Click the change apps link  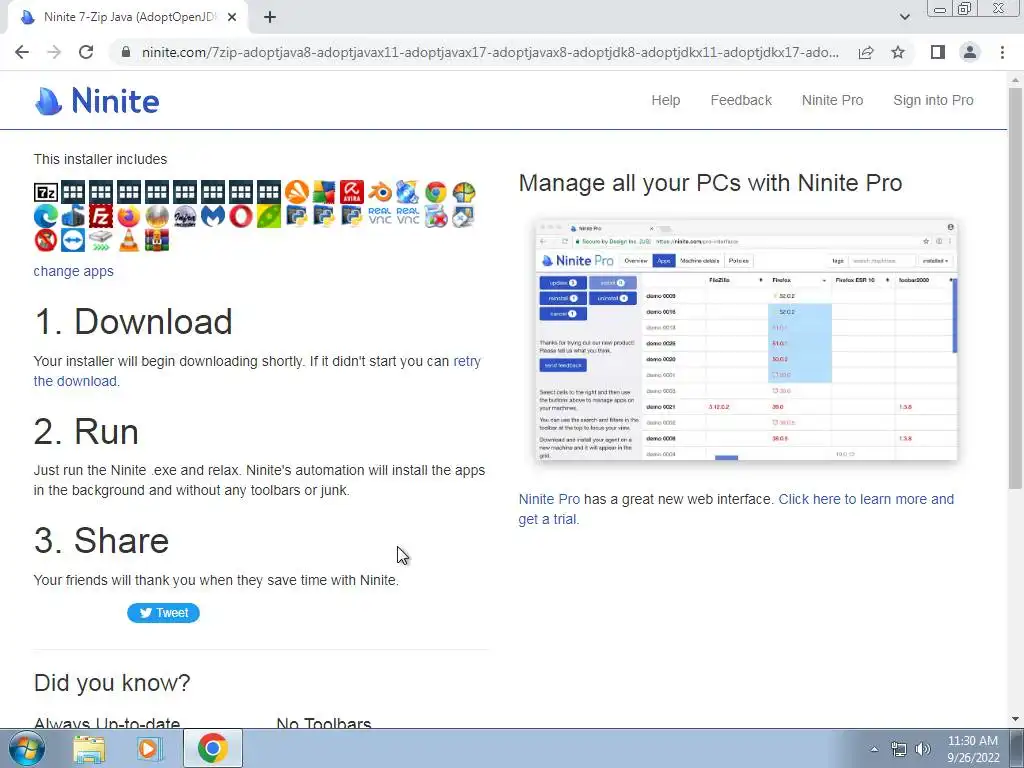(73, 271)
